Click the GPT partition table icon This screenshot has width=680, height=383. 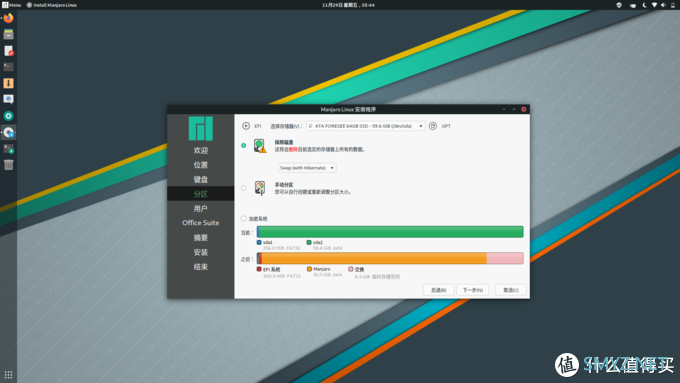coord(433,126)
